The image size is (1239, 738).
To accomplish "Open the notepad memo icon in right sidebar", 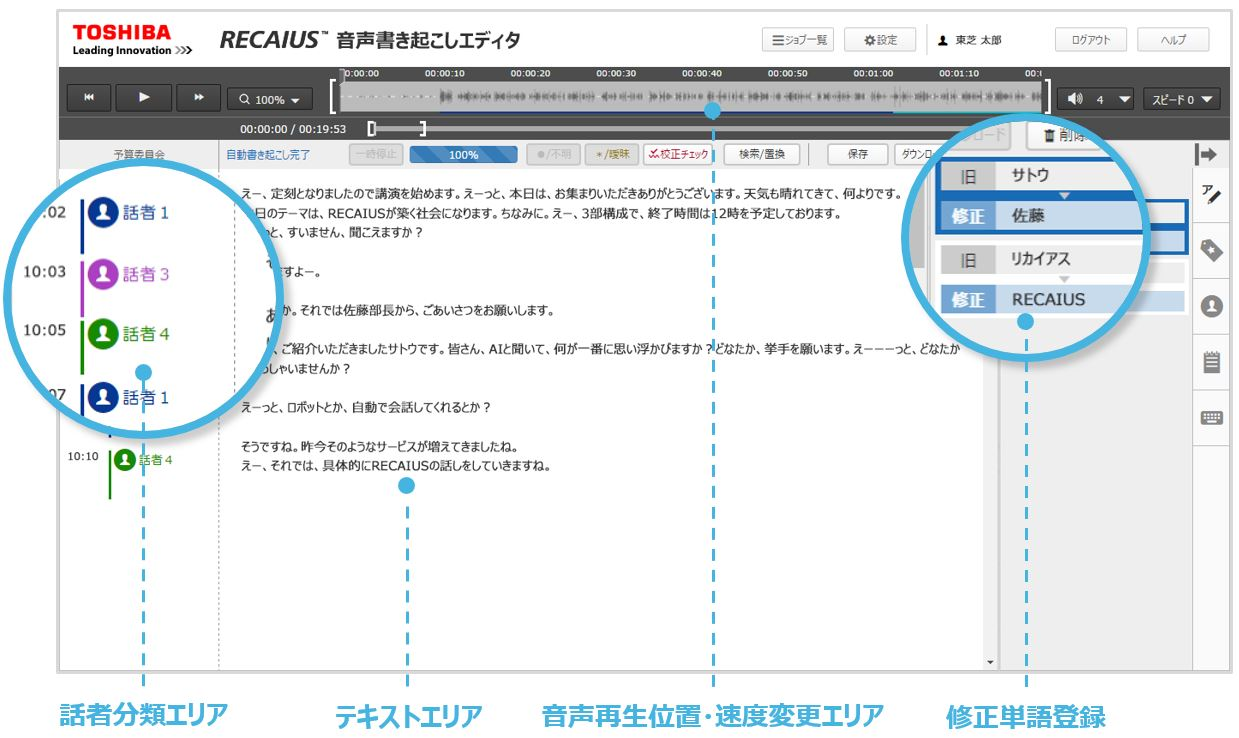I will pyautogui.click(x=1211, y=362).
